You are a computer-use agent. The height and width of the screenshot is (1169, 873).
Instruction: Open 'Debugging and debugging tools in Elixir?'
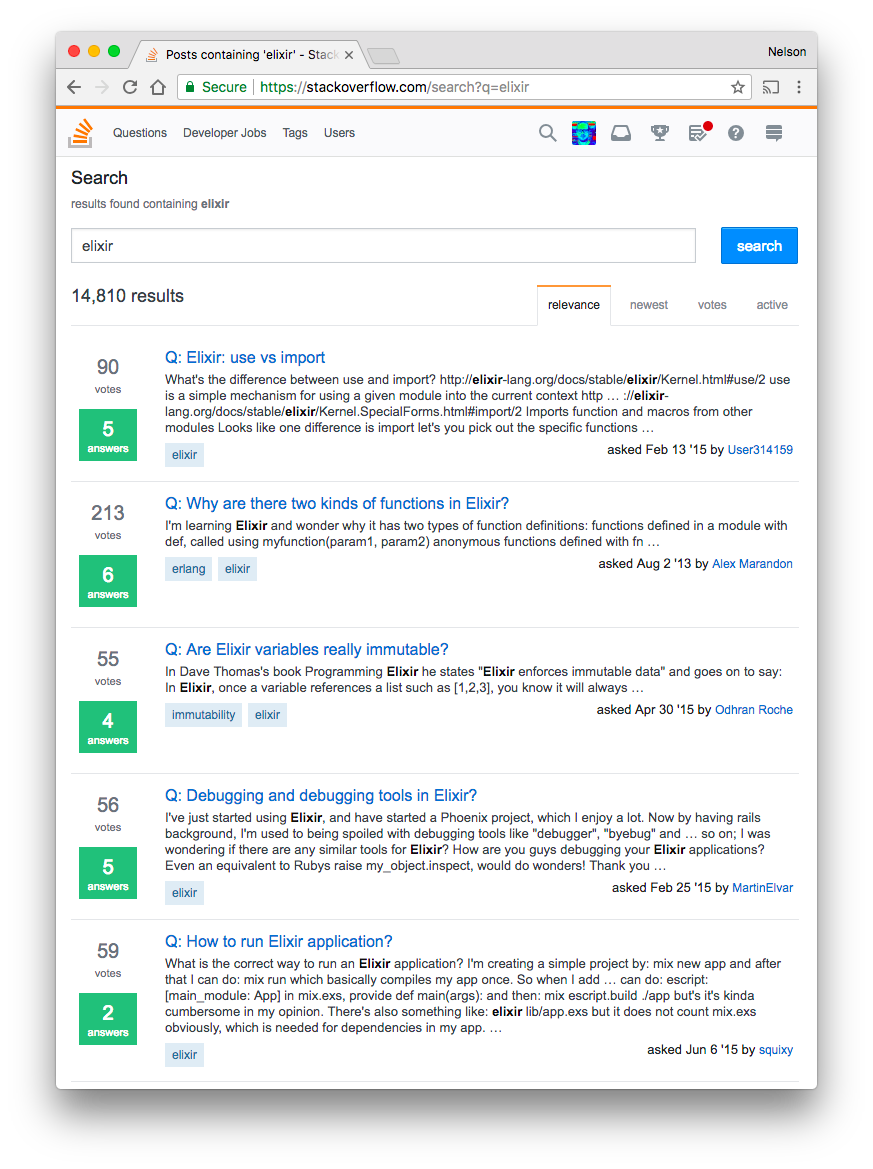click(x=321, y=795)
